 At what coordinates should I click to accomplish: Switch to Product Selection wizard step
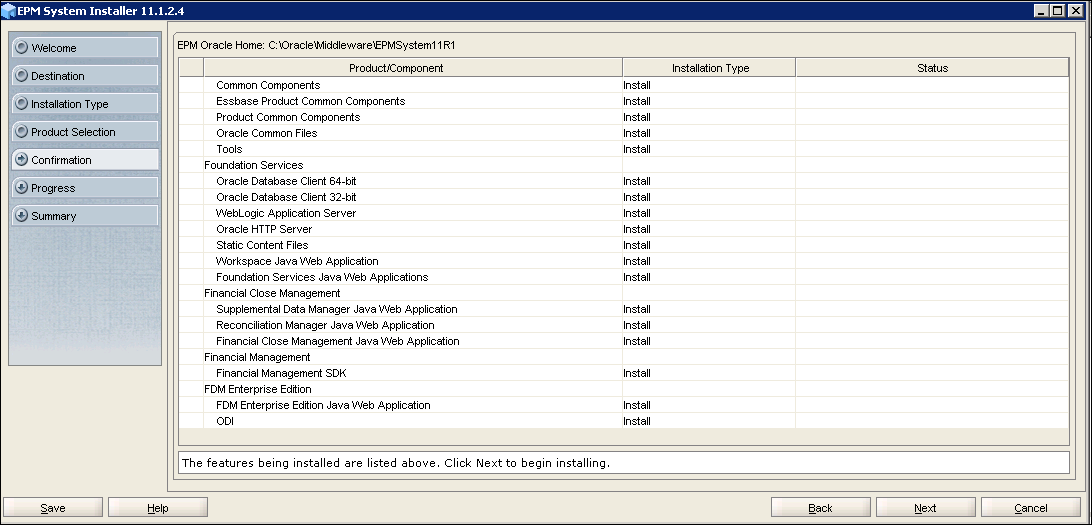click(x=85, y=132)
